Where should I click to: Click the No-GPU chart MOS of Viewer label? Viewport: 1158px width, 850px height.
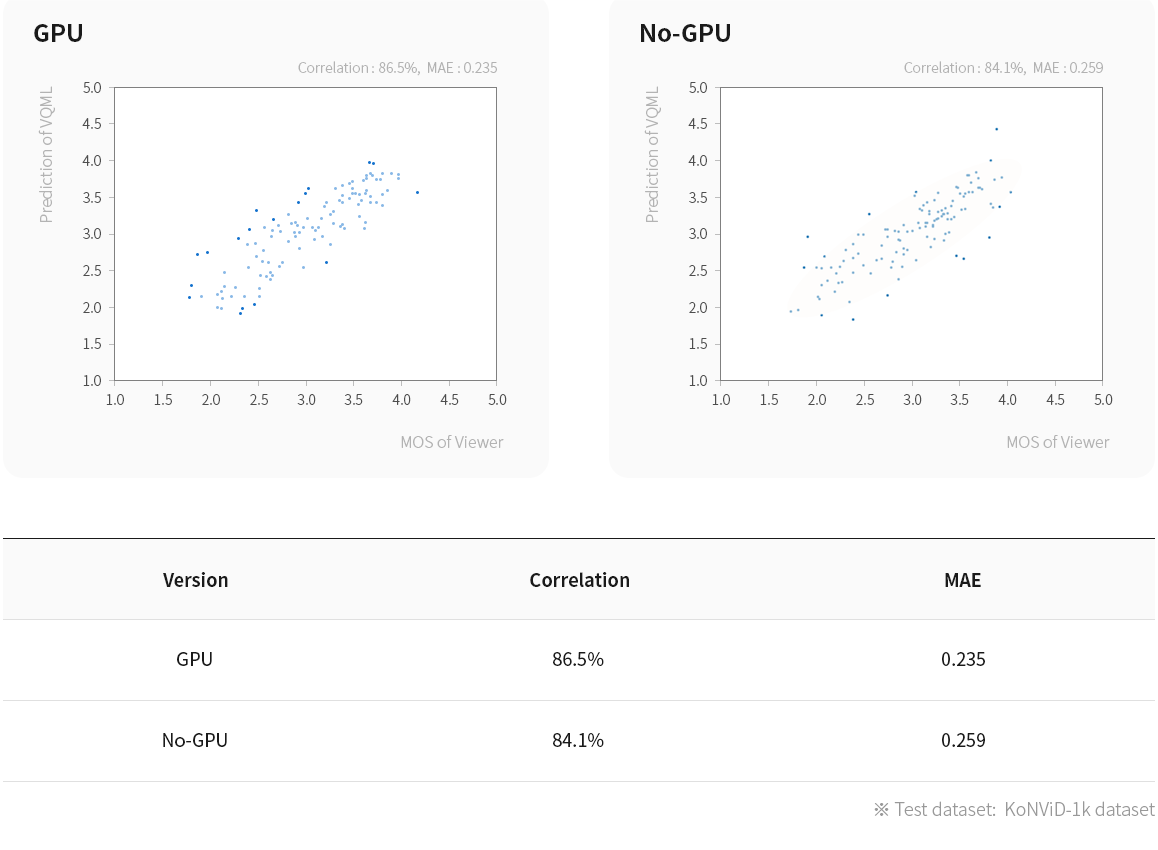[1058, 442]
